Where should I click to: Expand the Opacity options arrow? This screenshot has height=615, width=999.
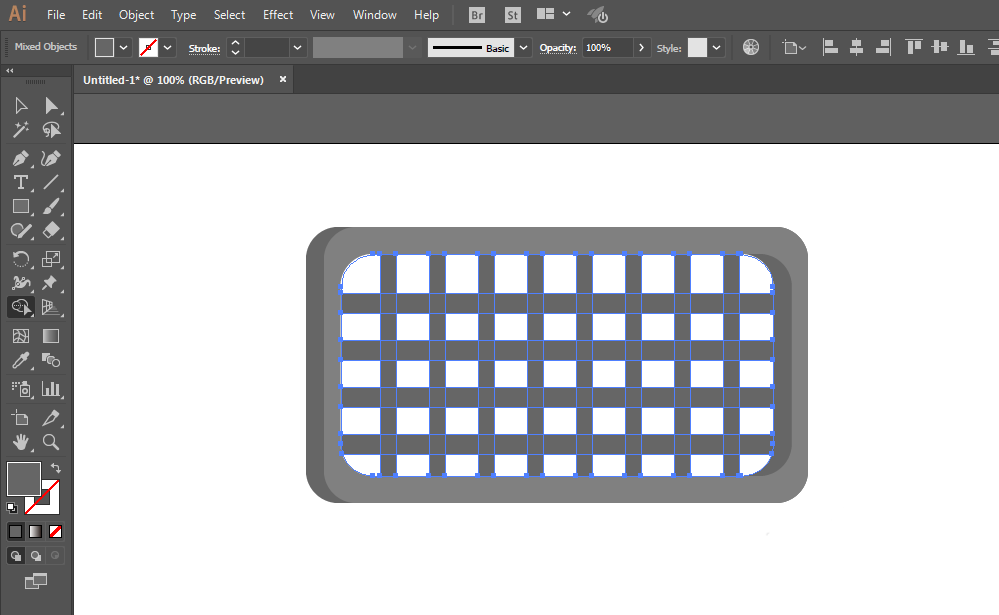coord(642,48)
